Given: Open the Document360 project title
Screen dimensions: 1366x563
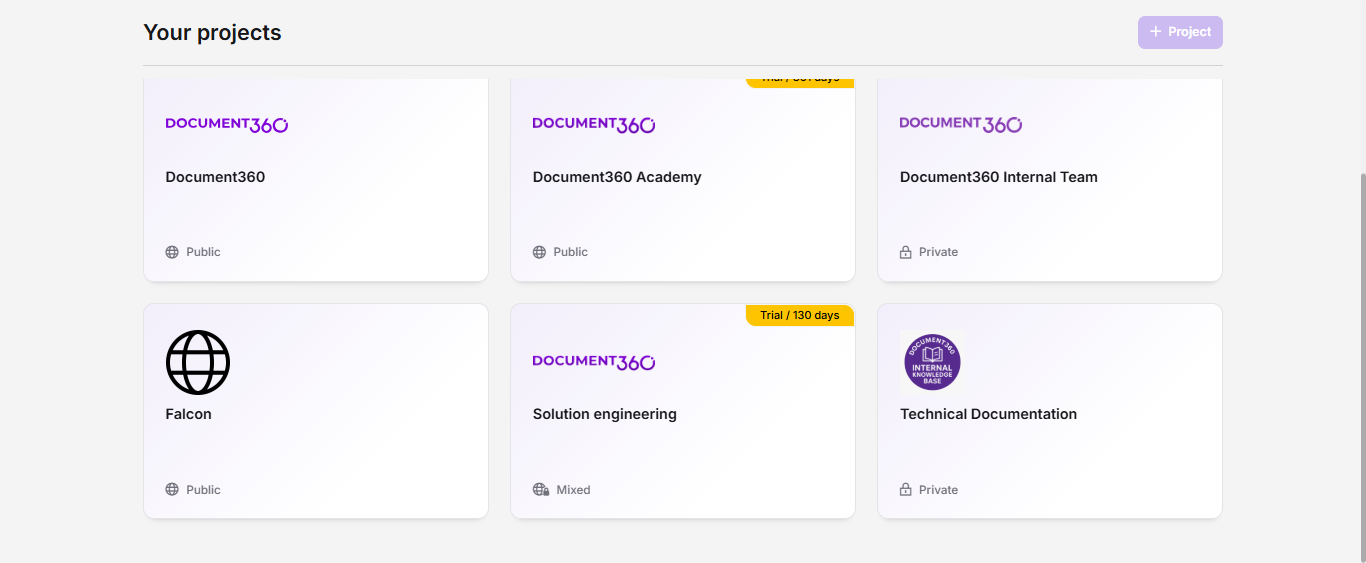Looking at the screenshot, I should [215, 177].
